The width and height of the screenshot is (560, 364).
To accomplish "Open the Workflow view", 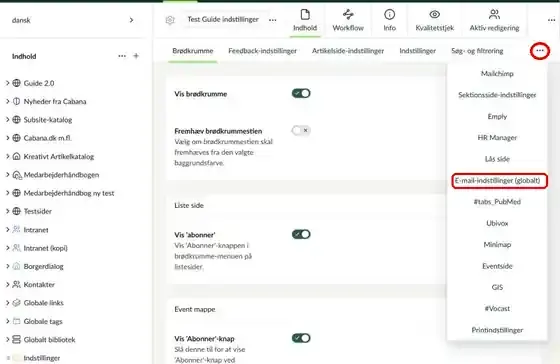I will click(x=348, y=20).
